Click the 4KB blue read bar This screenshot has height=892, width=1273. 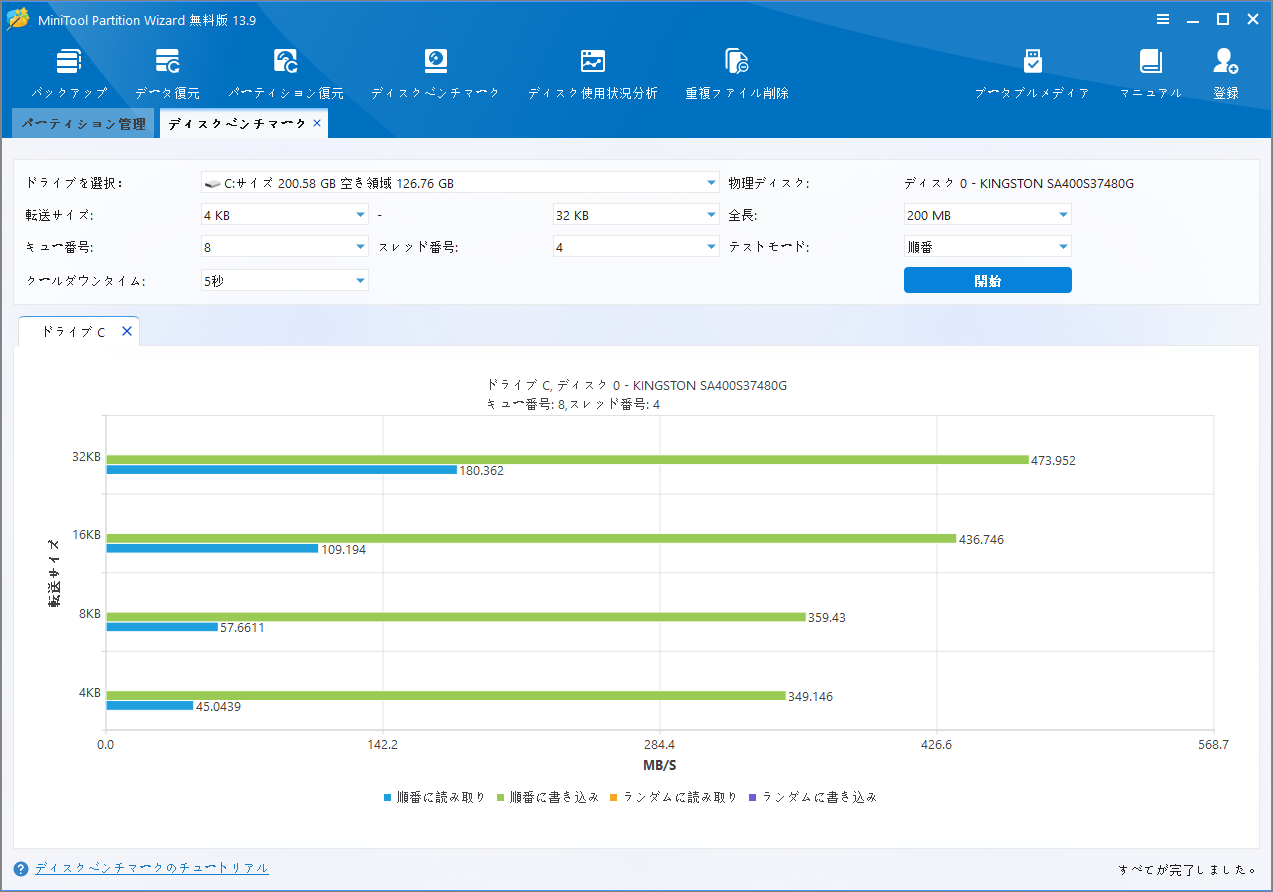[x=149, y=705]
